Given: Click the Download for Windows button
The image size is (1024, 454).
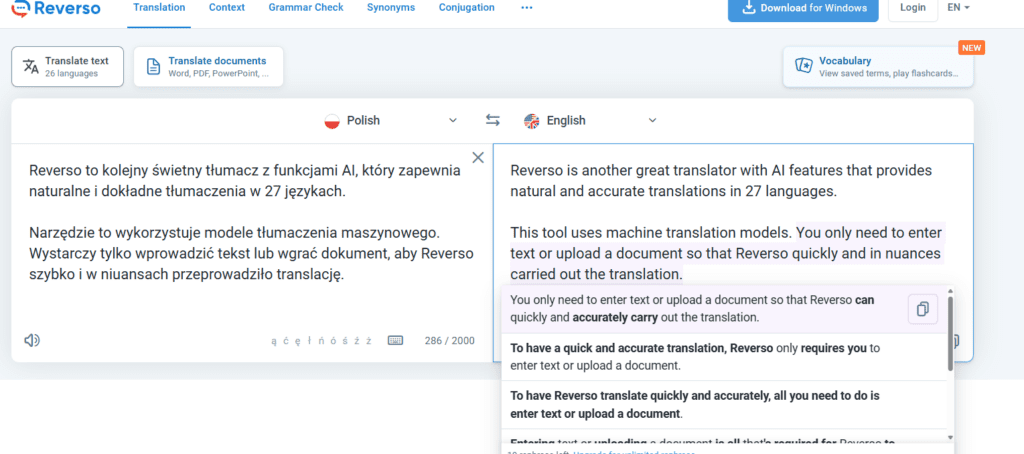Looking at the screenshot, I should pyautogui.click(x=803, y=9).
